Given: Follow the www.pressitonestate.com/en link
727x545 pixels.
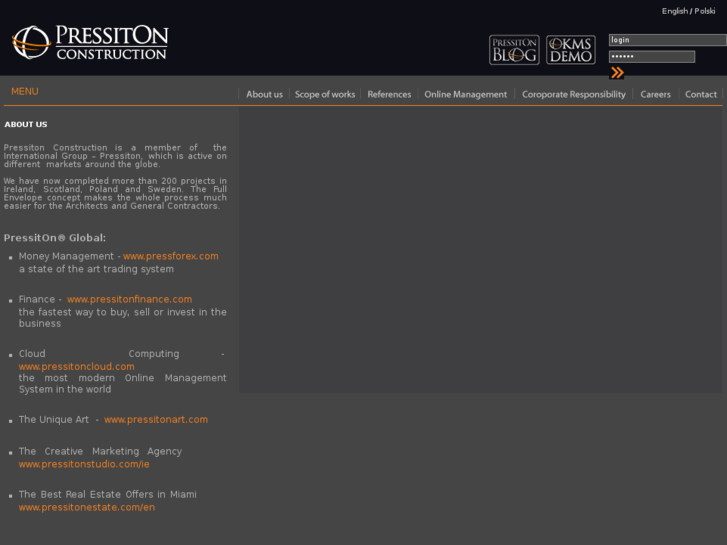Looking at the screenshot, I should pos(87,507).
